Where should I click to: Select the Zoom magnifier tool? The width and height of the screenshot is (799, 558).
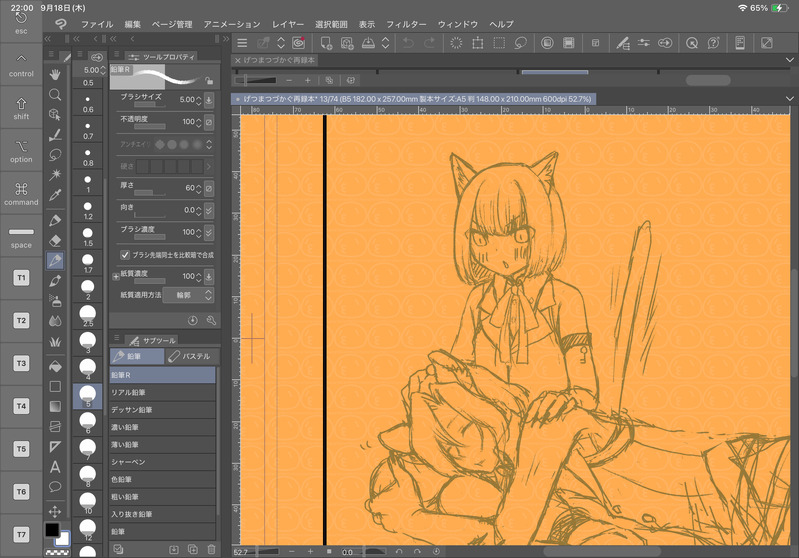pyautogui.click(x=55, y=95)
